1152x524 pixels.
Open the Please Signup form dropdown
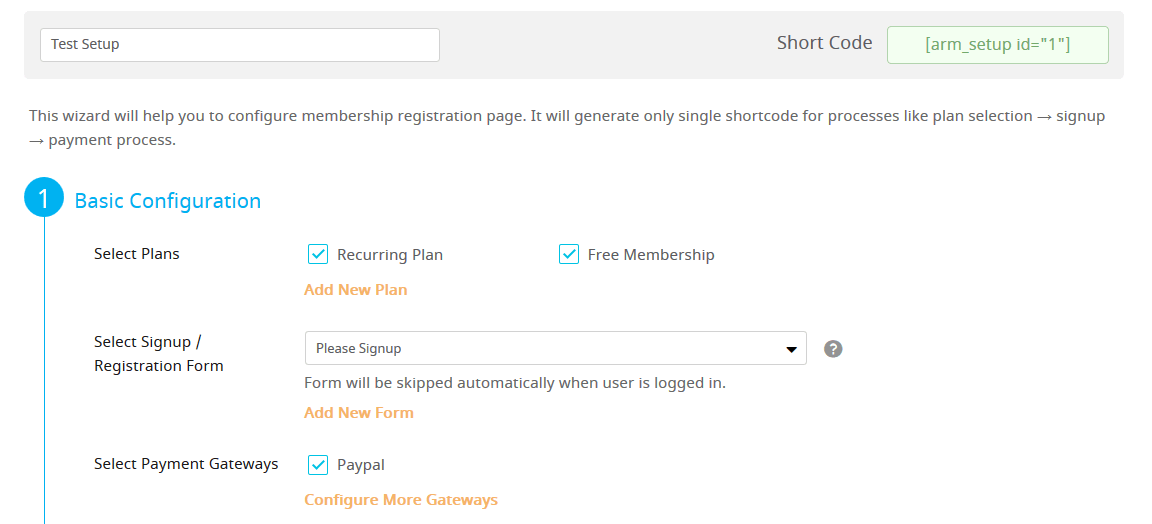[555, 348]
